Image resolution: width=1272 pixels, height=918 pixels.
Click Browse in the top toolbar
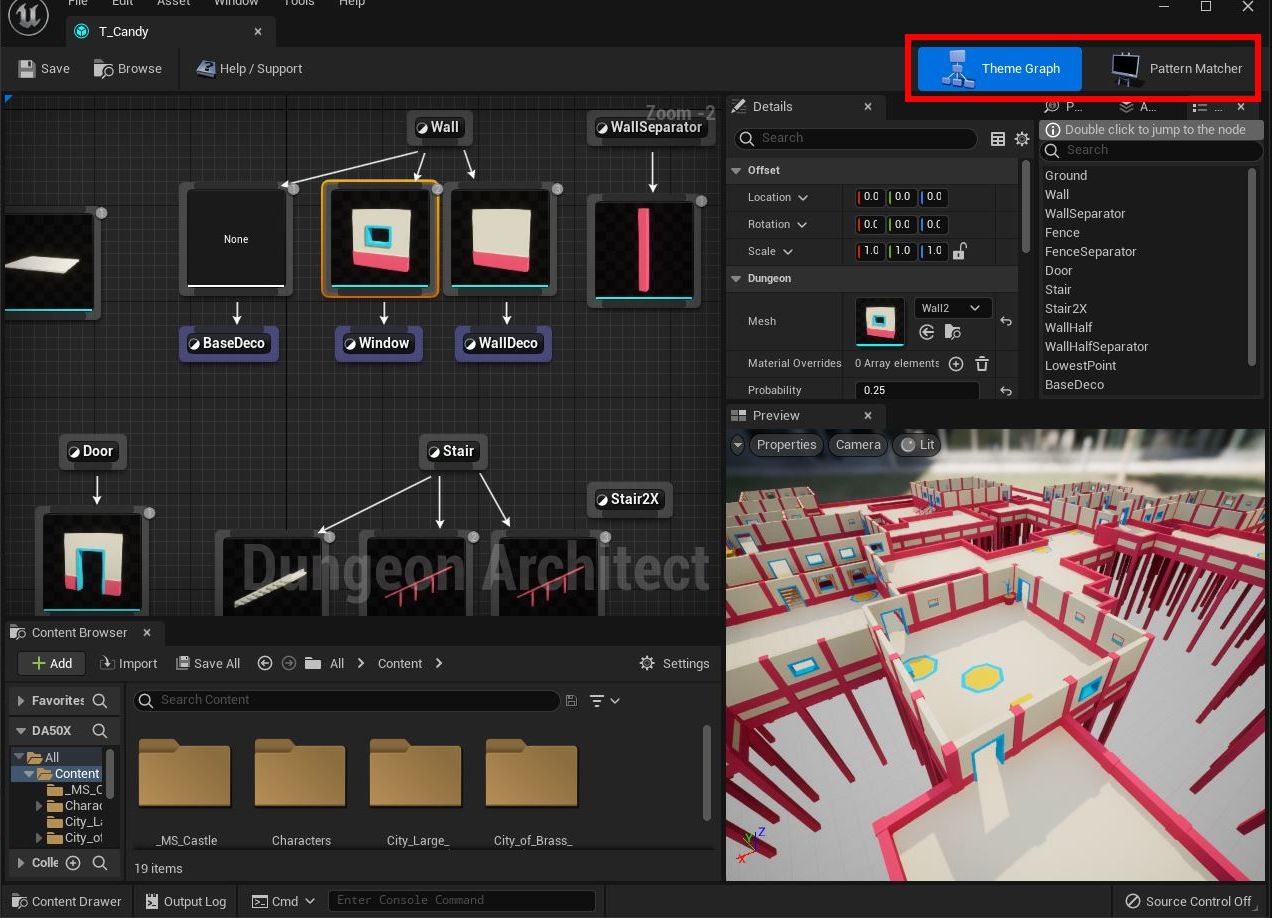[x=127, y=69]
